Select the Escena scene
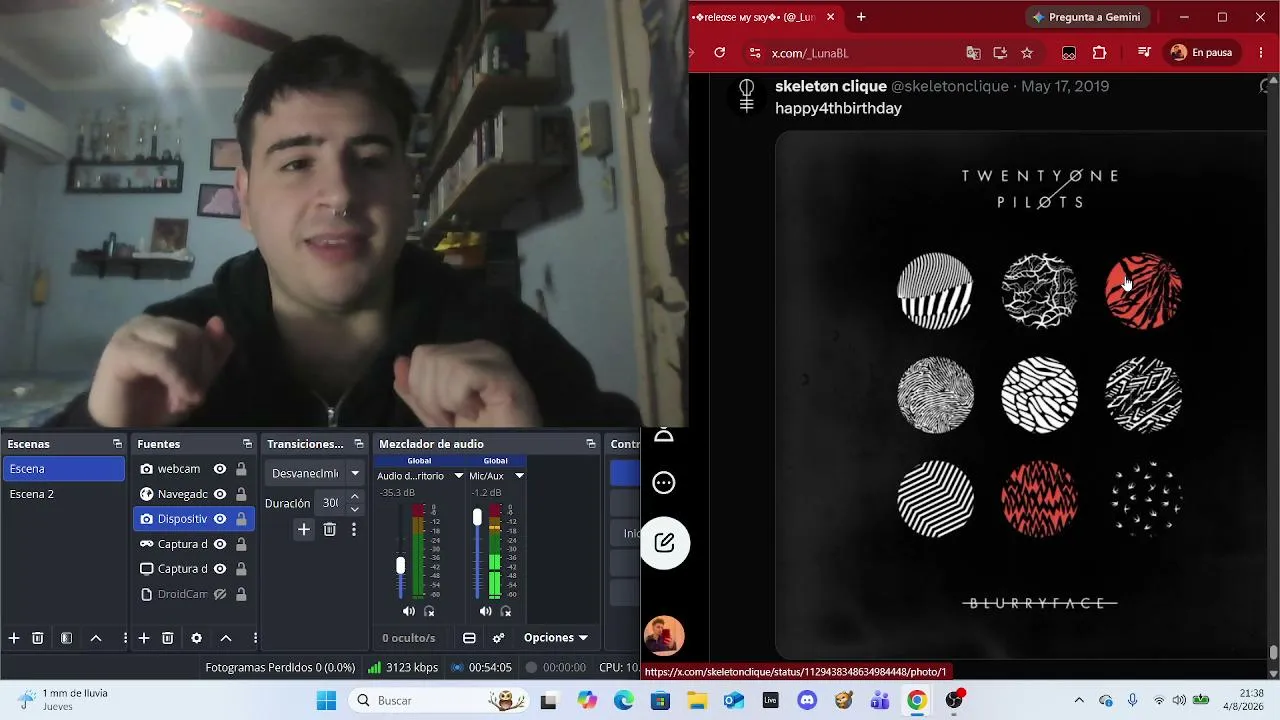The height and width of the screenshot is (720, 1280). click(x=64, y=469)
